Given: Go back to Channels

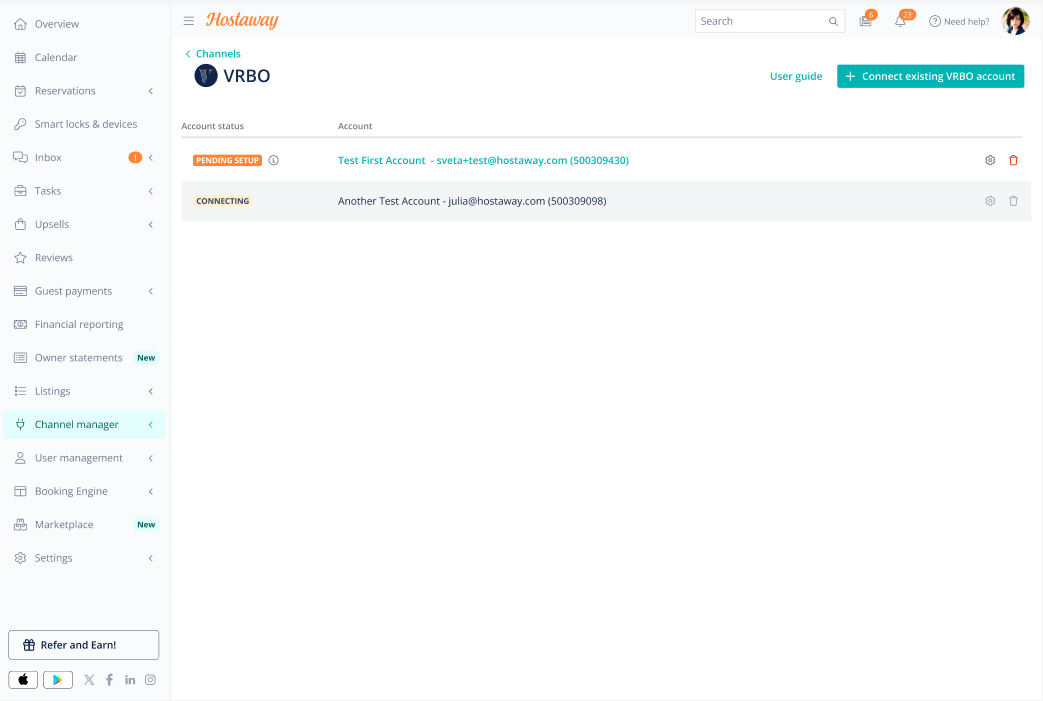Looking at the screenshot, I should click(x=213, y=54).
